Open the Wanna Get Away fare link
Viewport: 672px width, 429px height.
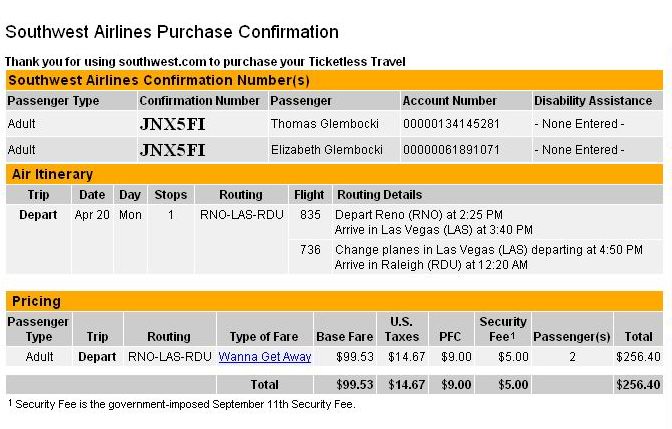point(265,357)
